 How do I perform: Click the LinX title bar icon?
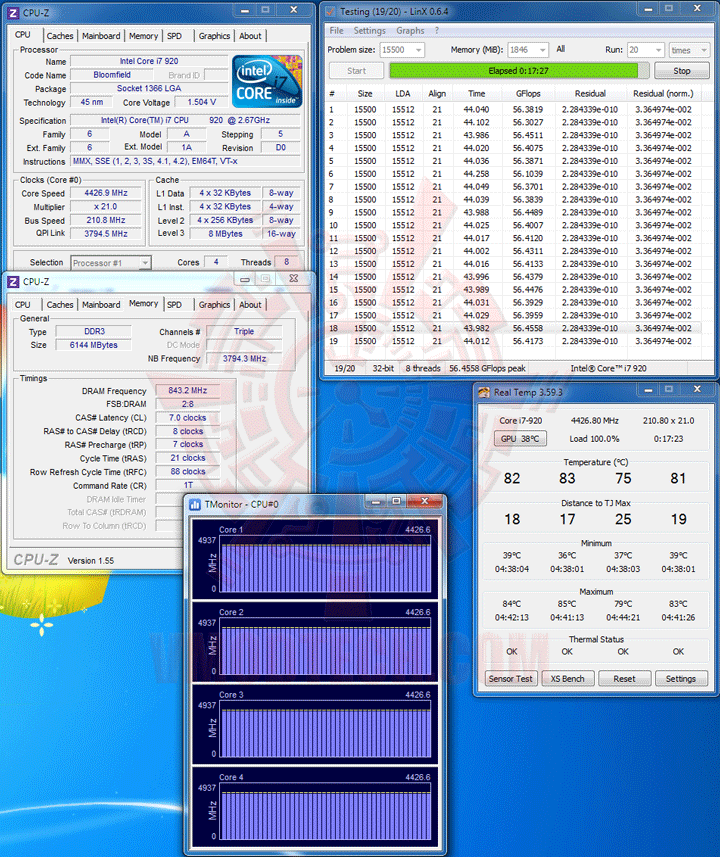pyautogui.click(x=330, y=11)
